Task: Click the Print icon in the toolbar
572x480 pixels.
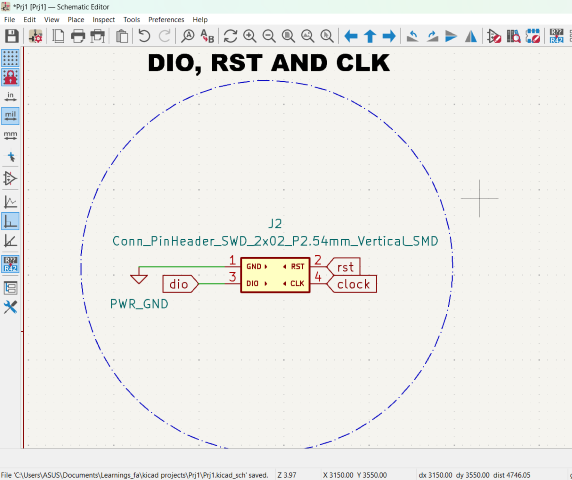Action: tap(78, 36)
